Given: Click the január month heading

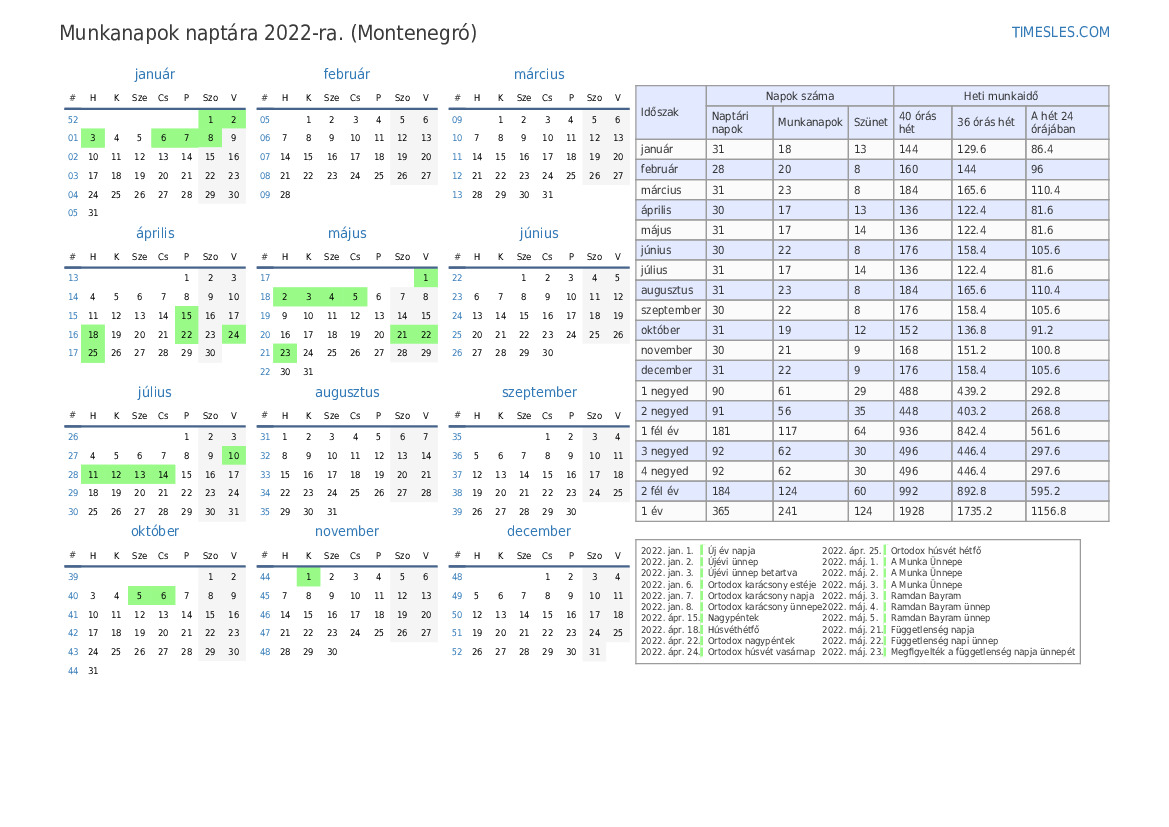Looking at the screenshot, I should point(154,74).
